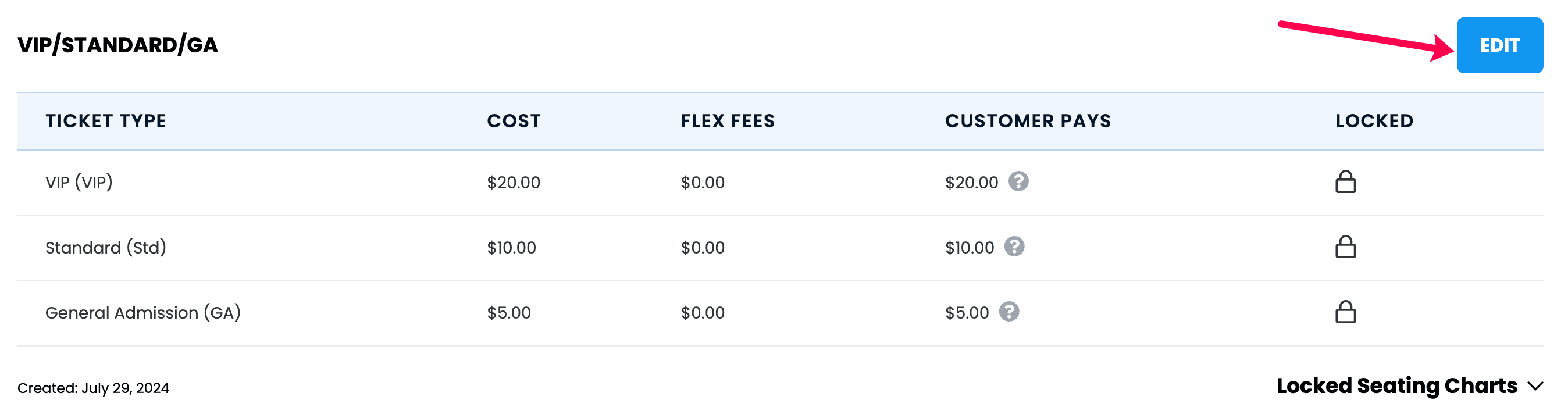Screen dimensions: 1568x407
Task: Click the TICKET TYPE column header
Action: tap(106, 120)
